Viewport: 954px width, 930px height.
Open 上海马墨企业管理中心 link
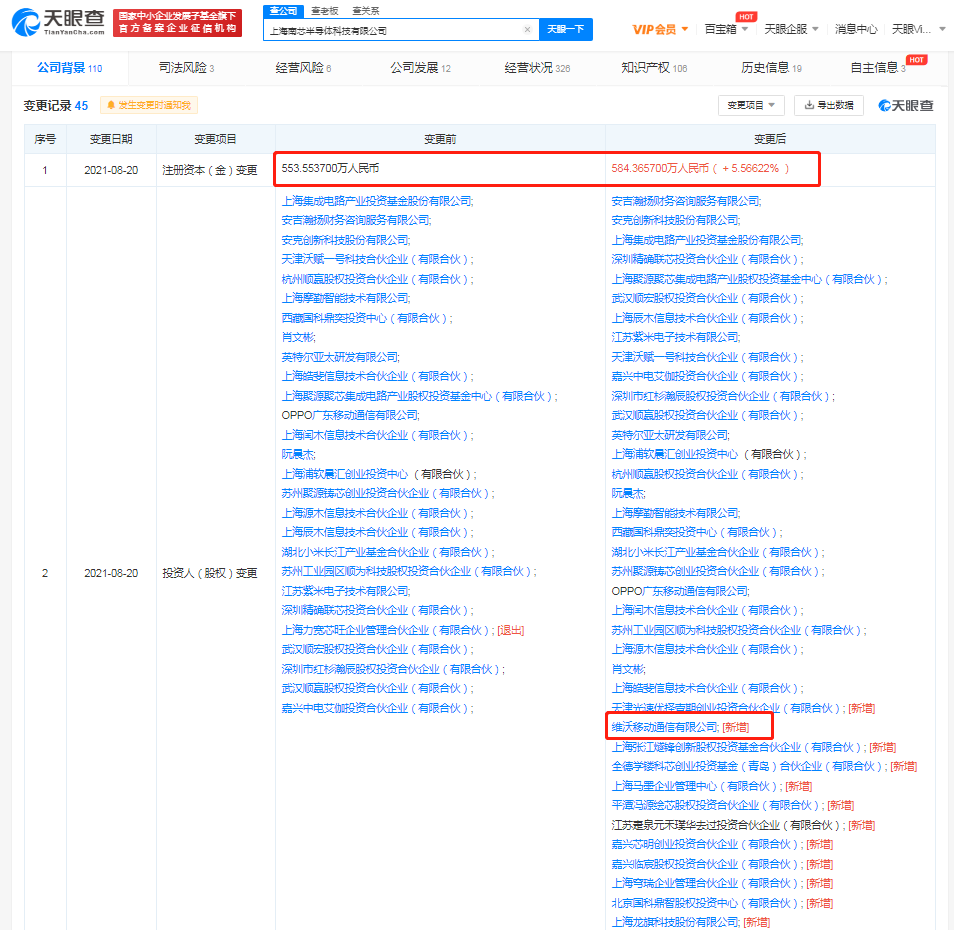(696, 786)
